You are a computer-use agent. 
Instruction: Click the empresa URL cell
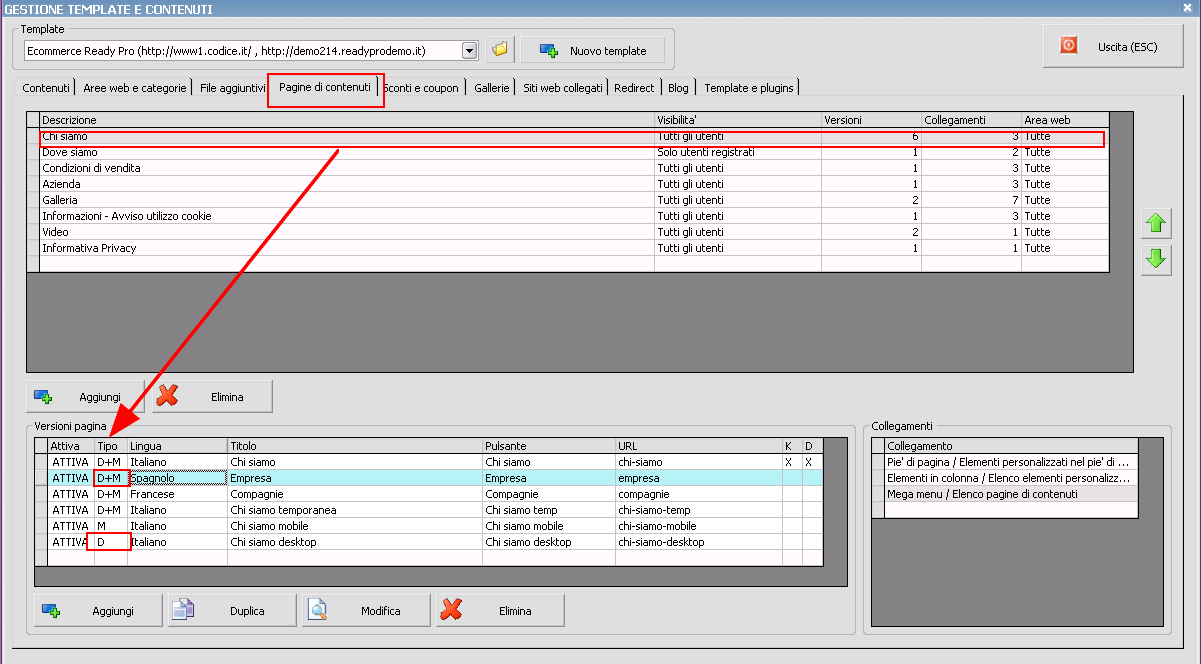(699, 478)
